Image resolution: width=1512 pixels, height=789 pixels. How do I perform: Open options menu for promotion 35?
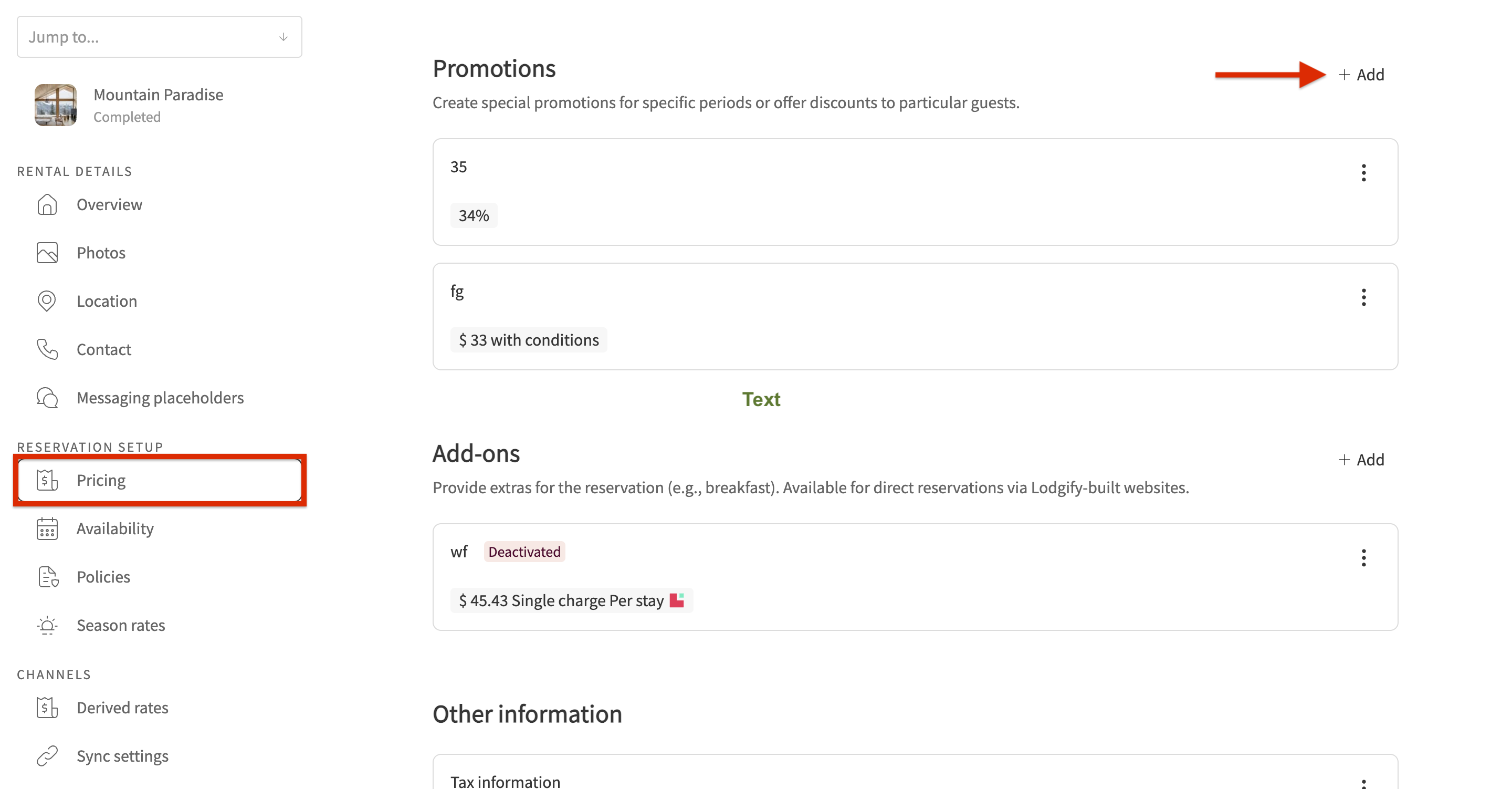tap(1363, 173)
